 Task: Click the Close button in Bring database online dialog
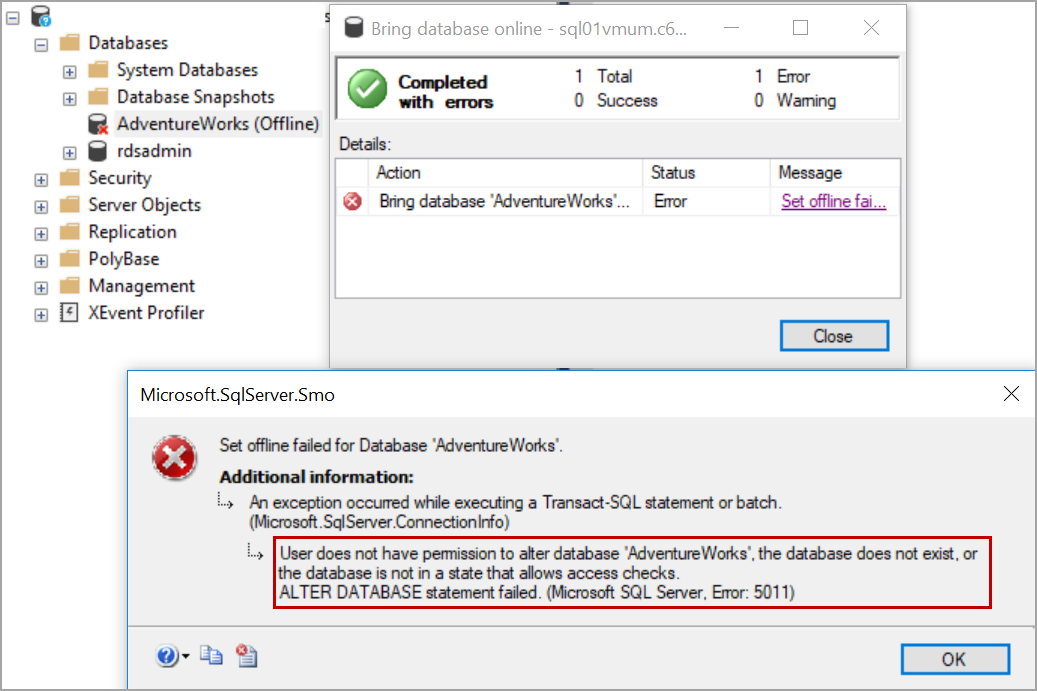834,336
